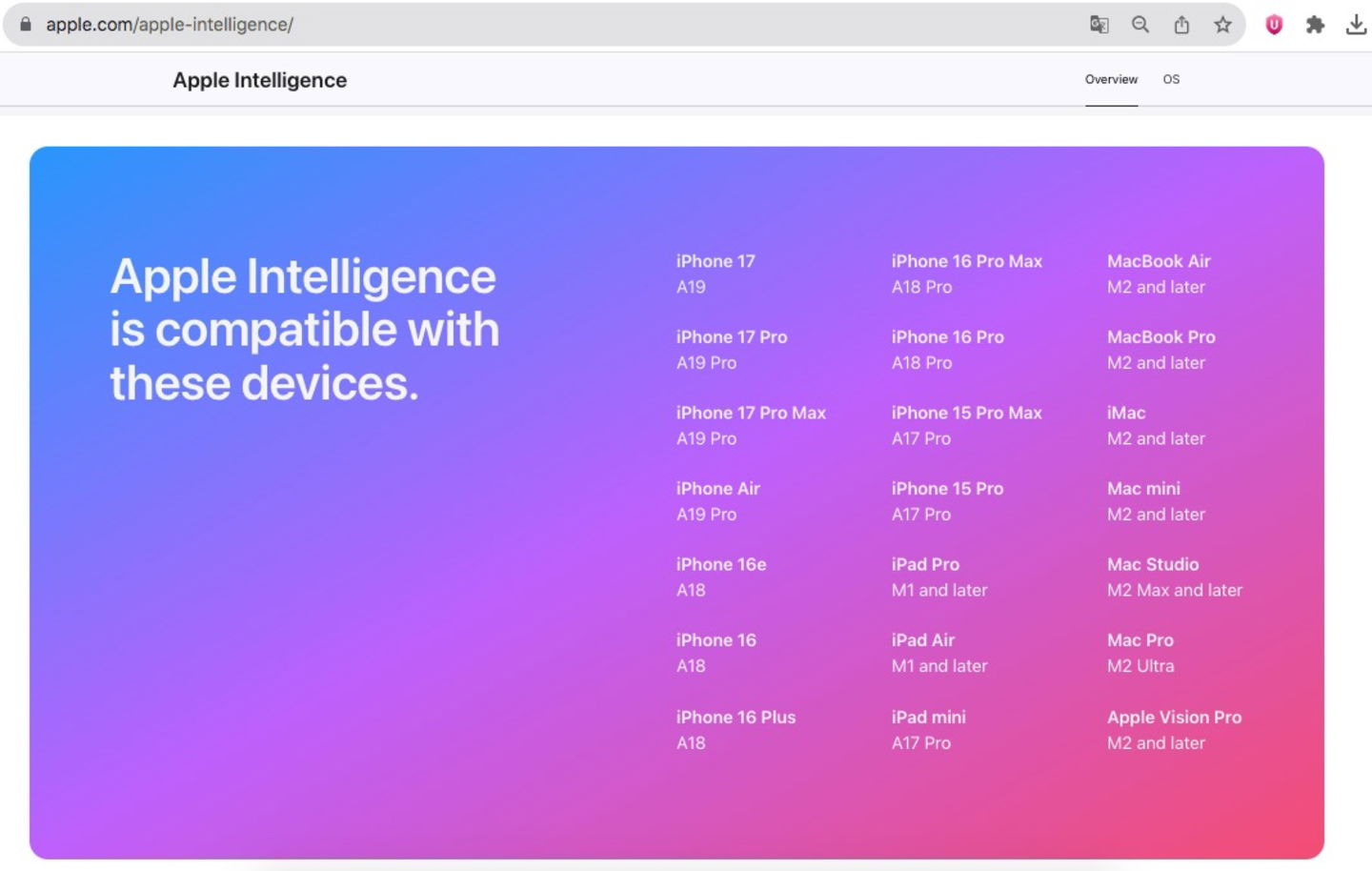Select the MacBook Air entry

click(1159, 260)
